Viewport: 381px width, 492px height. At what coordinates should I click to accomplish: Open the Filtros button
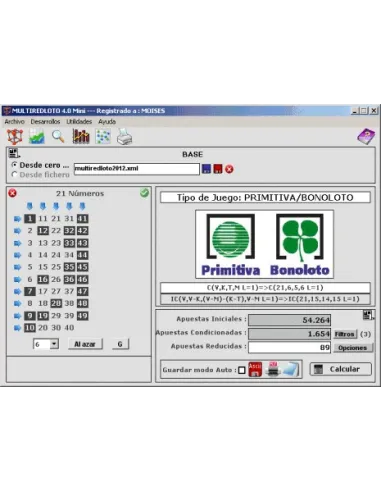pyautogui.click(x=345, y=334)
